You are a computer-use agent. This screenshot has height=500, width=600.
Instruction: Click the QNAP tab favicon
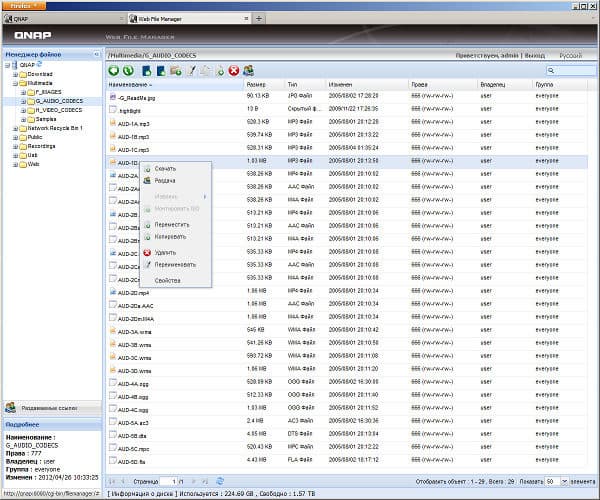tap(8, 18)
